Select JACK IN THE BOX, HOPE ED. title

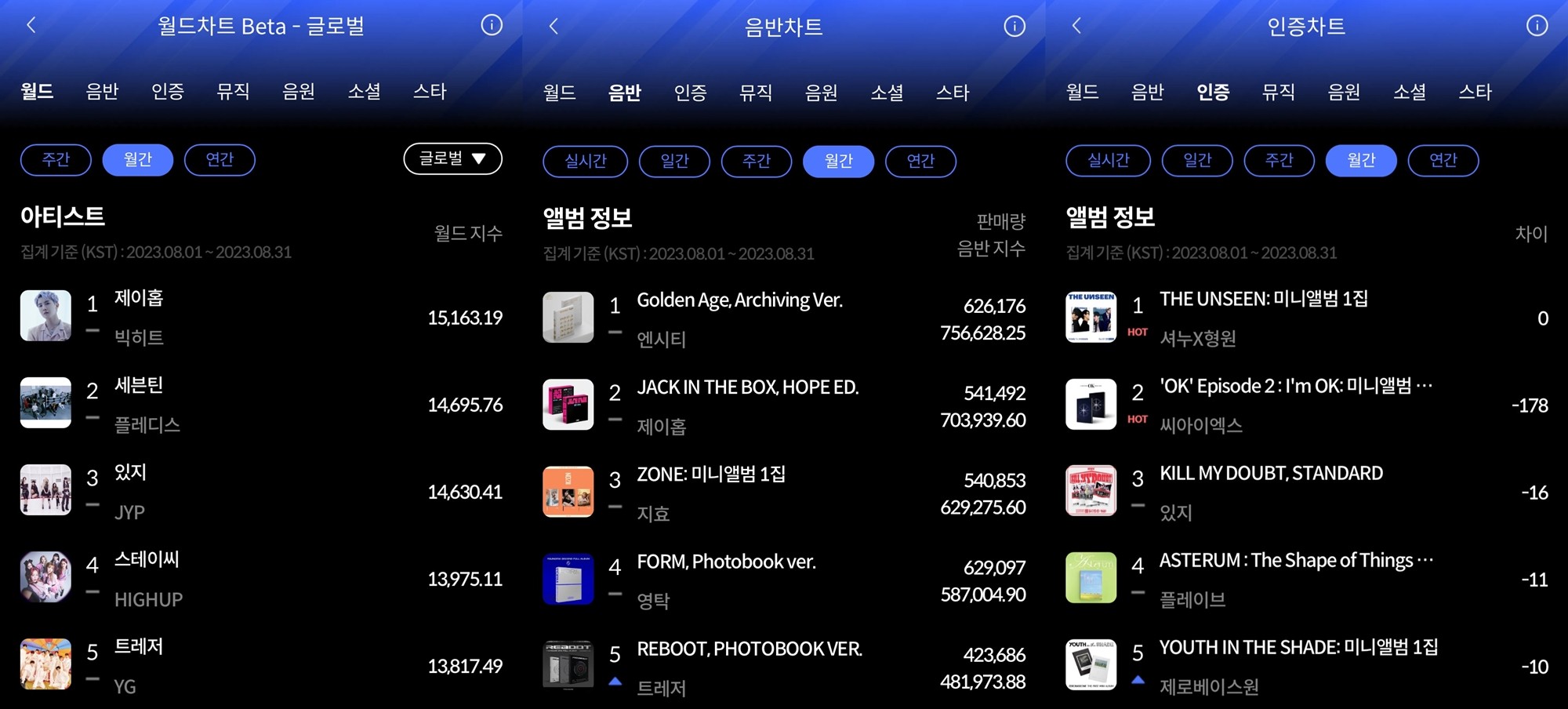point(748,387)
